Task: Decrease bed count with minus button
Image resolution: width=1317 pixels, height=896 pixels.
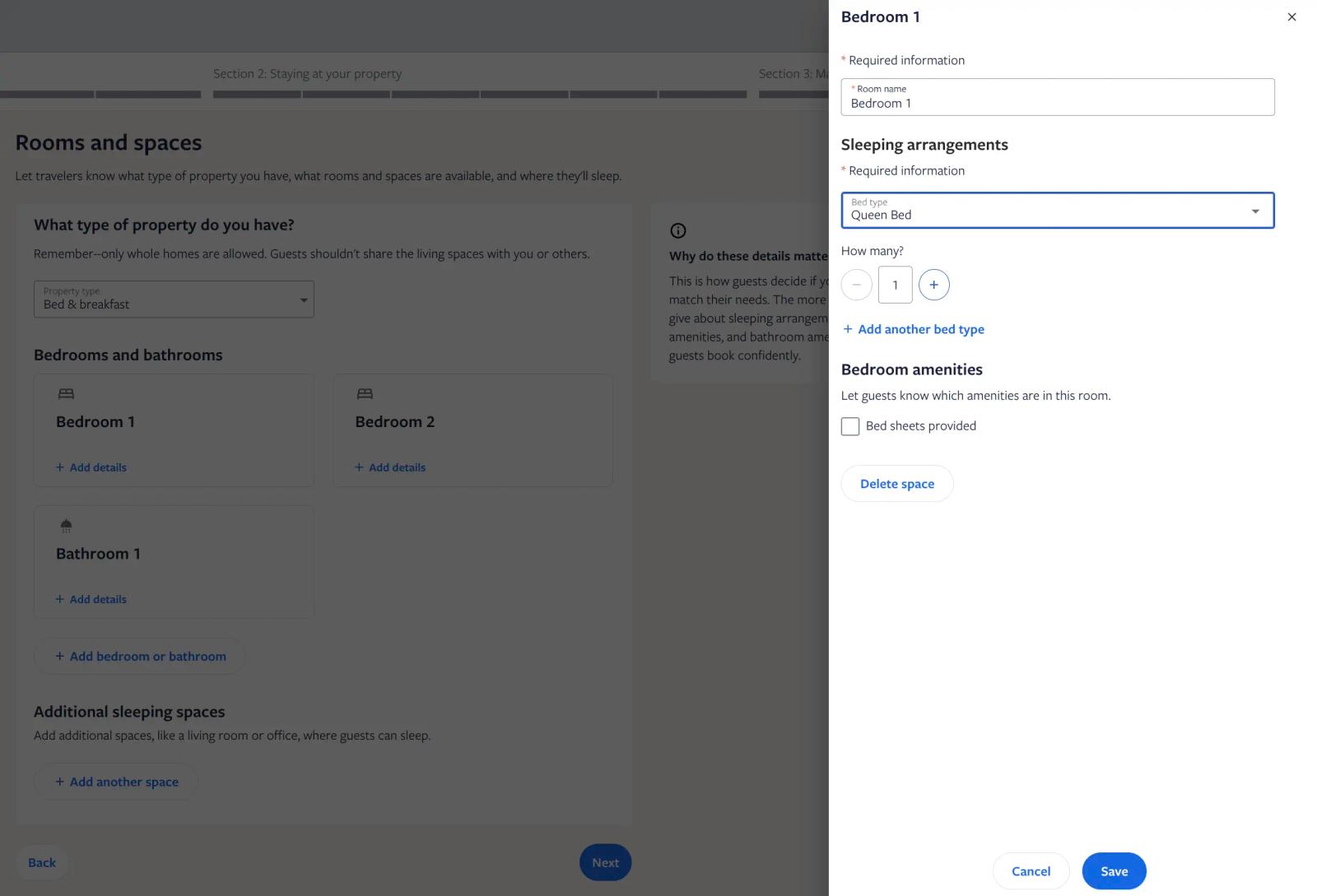Action: tap(856, 285)
